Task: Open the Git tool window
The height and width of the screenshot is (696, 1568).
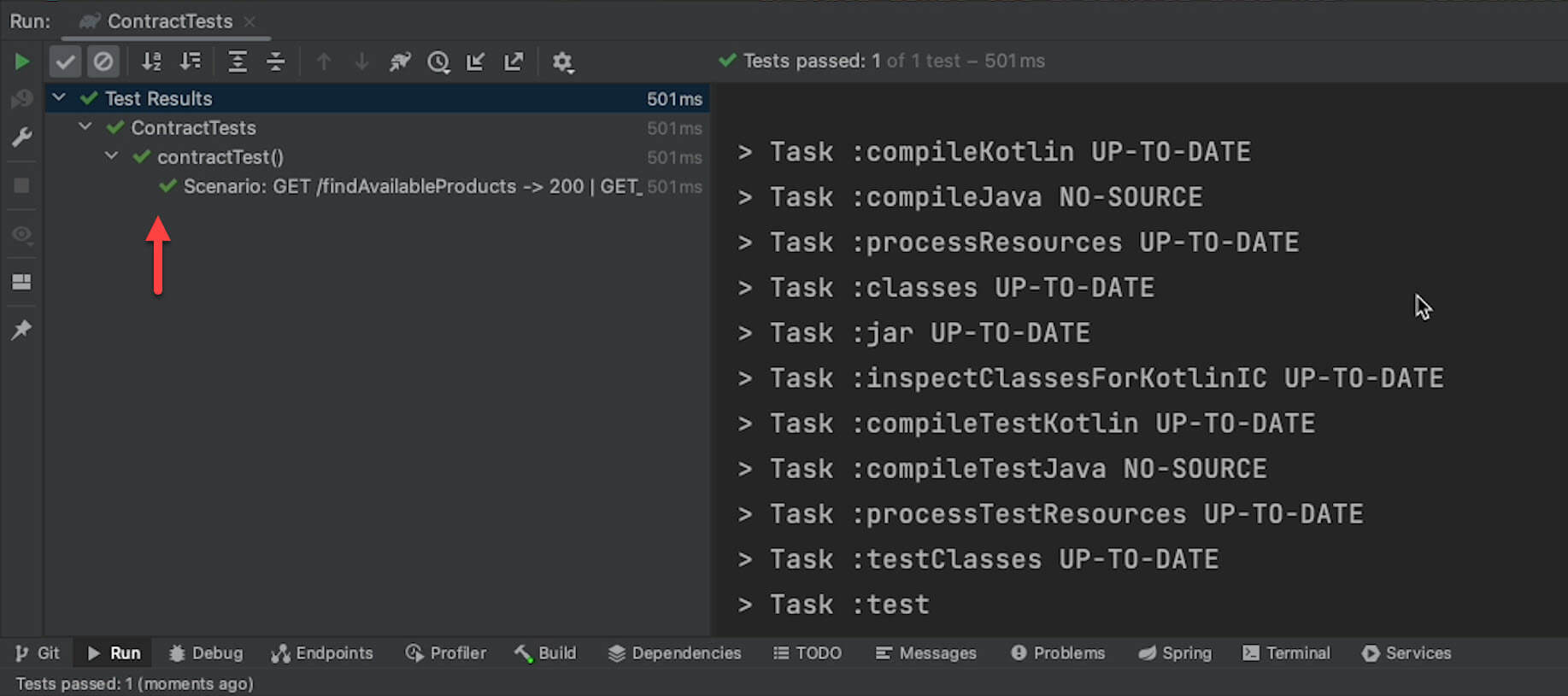Action: pos(38,653)
